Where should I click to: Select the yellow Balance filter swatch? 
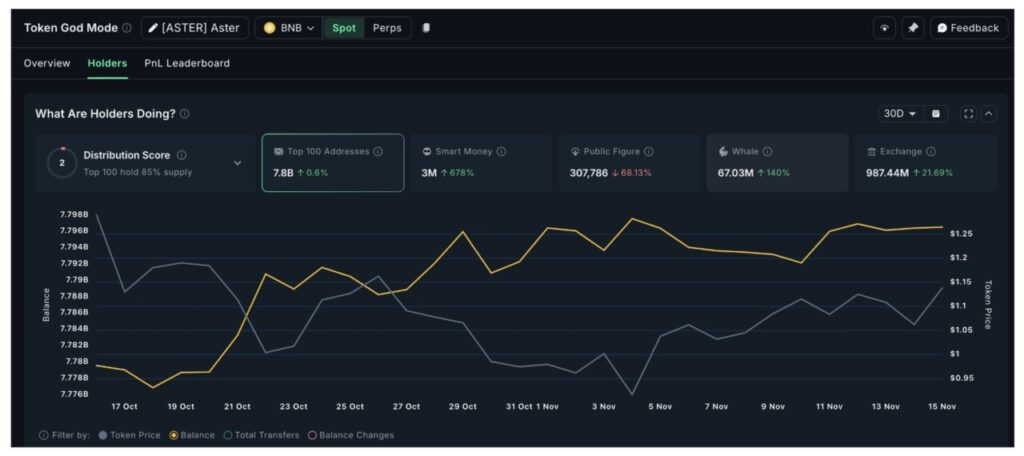click(174, 435)
